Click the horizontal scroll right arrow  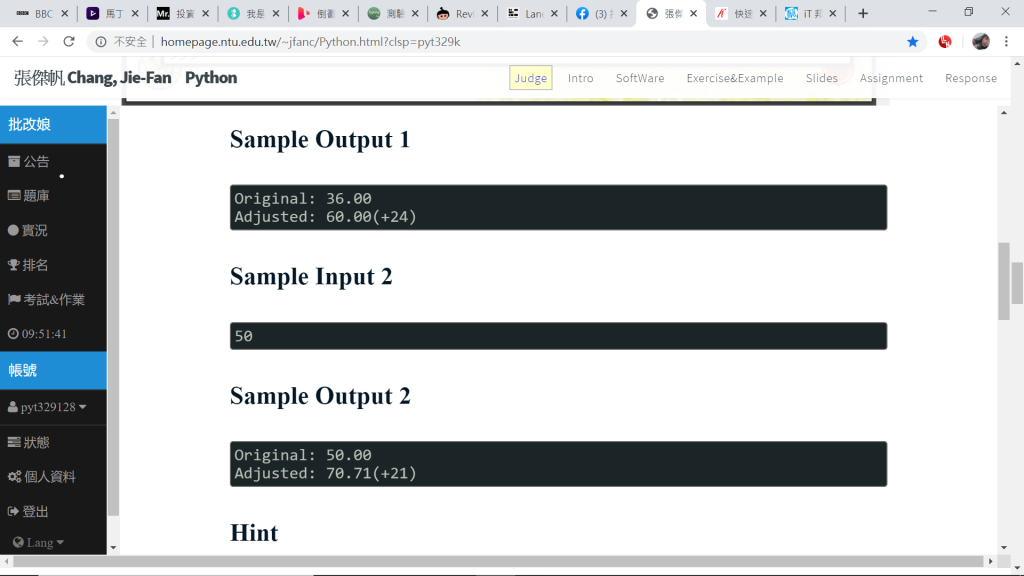(991, 561)
